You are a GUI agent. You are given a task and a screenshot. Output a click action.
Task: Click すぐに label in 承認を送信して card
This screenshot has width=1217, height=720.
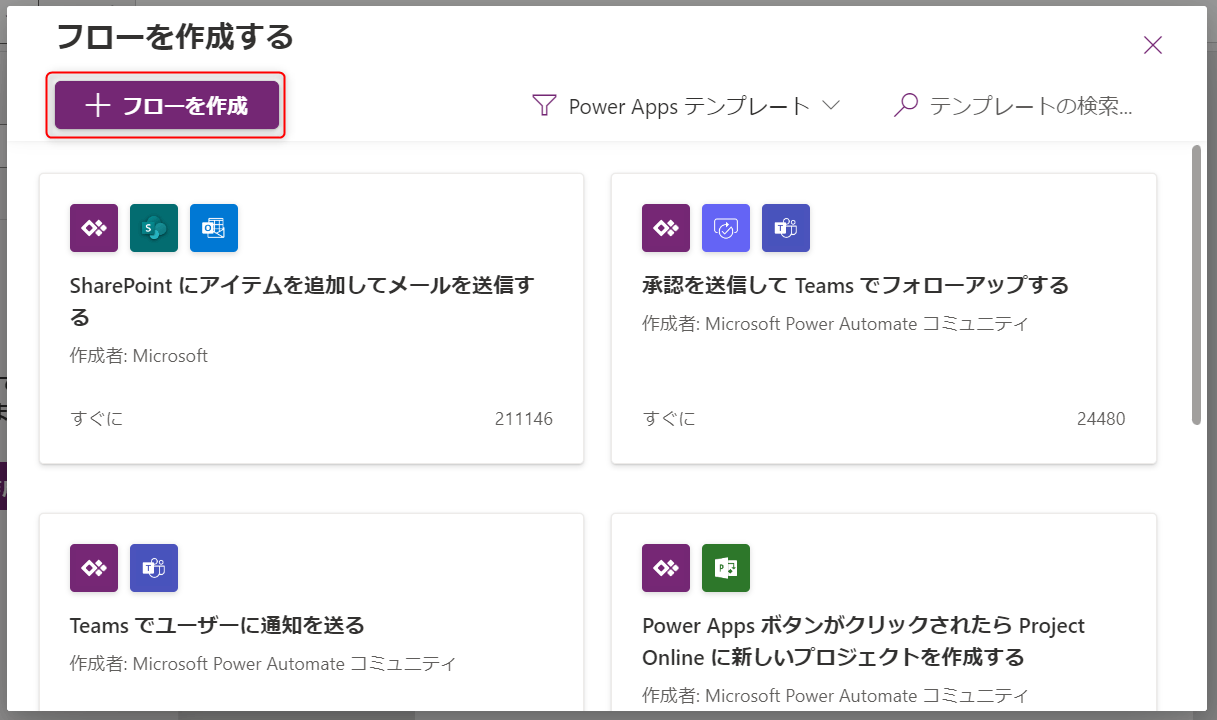[x=669, y=418]
